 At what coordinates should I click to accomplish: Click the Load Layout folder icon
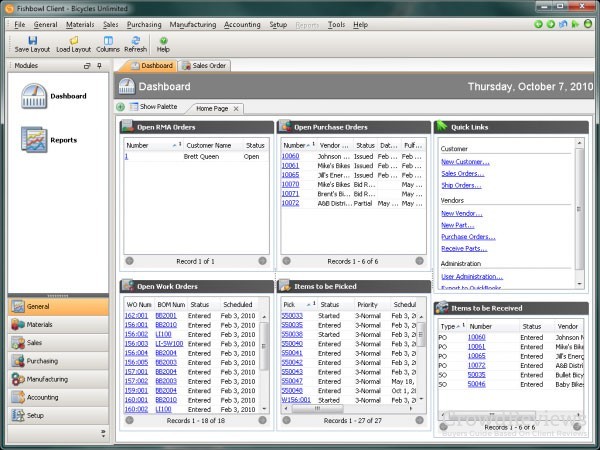pyautogui.click(x=72, y=40)
